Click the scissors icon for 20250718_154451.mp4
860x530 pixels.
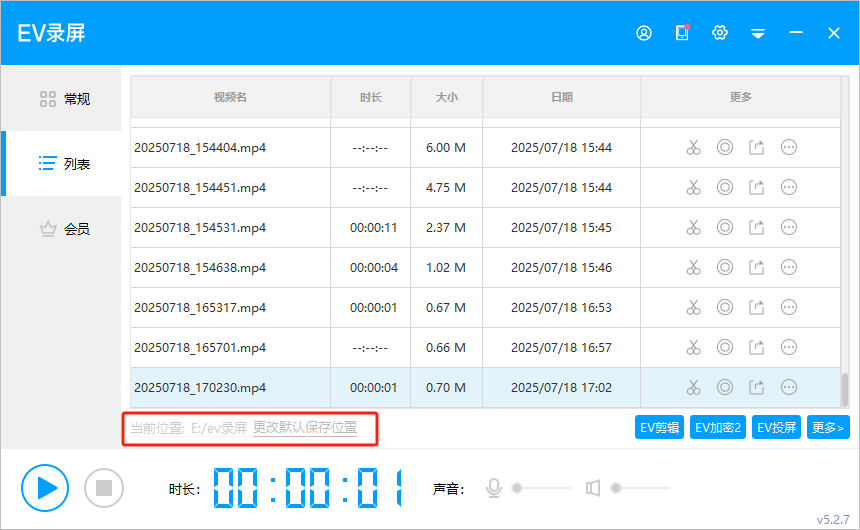[x=693, y=188]
